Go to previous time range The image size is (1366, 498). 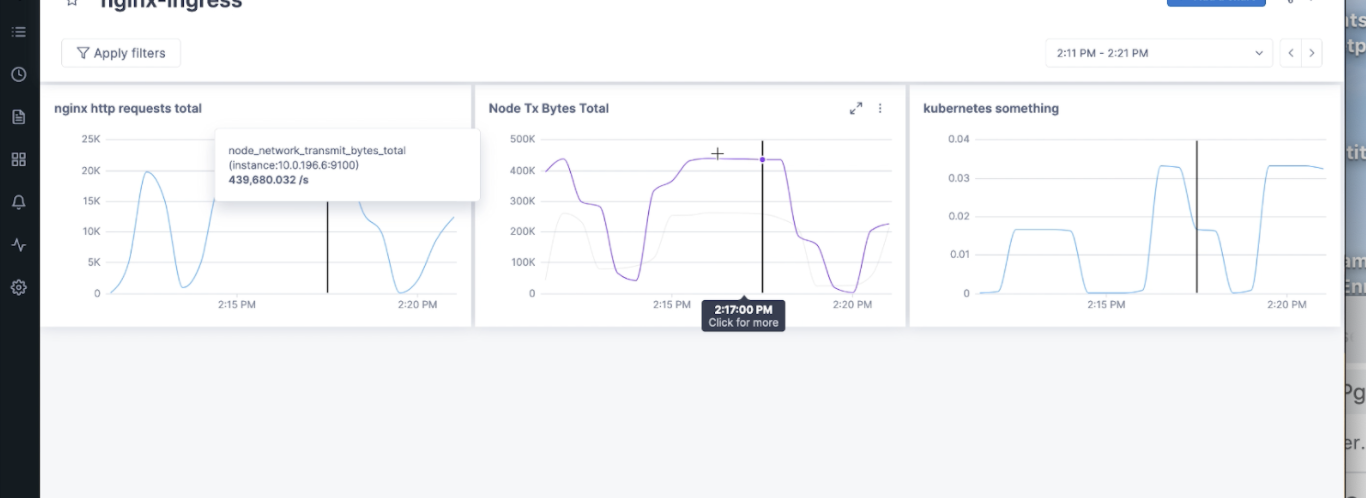tap(1291, 53)
